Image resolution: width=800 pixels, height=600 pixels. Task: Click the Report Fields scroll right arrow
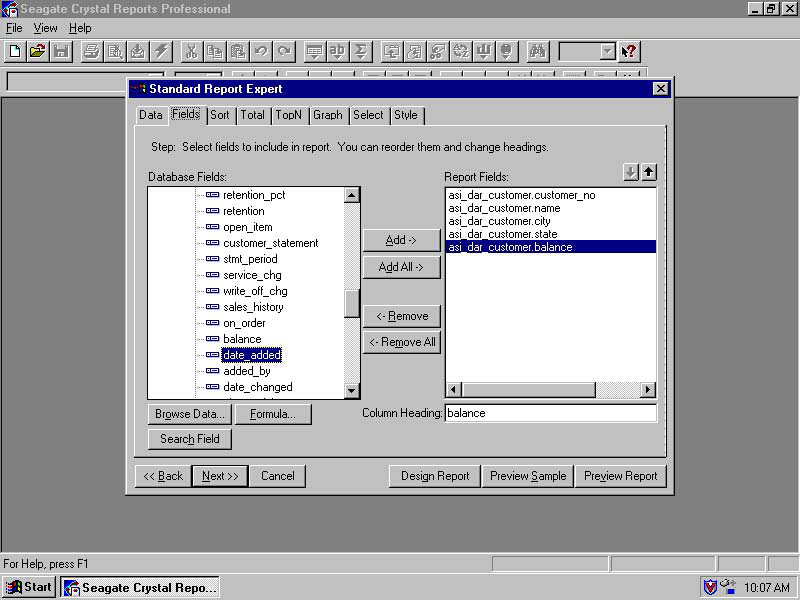pos(647,390)
